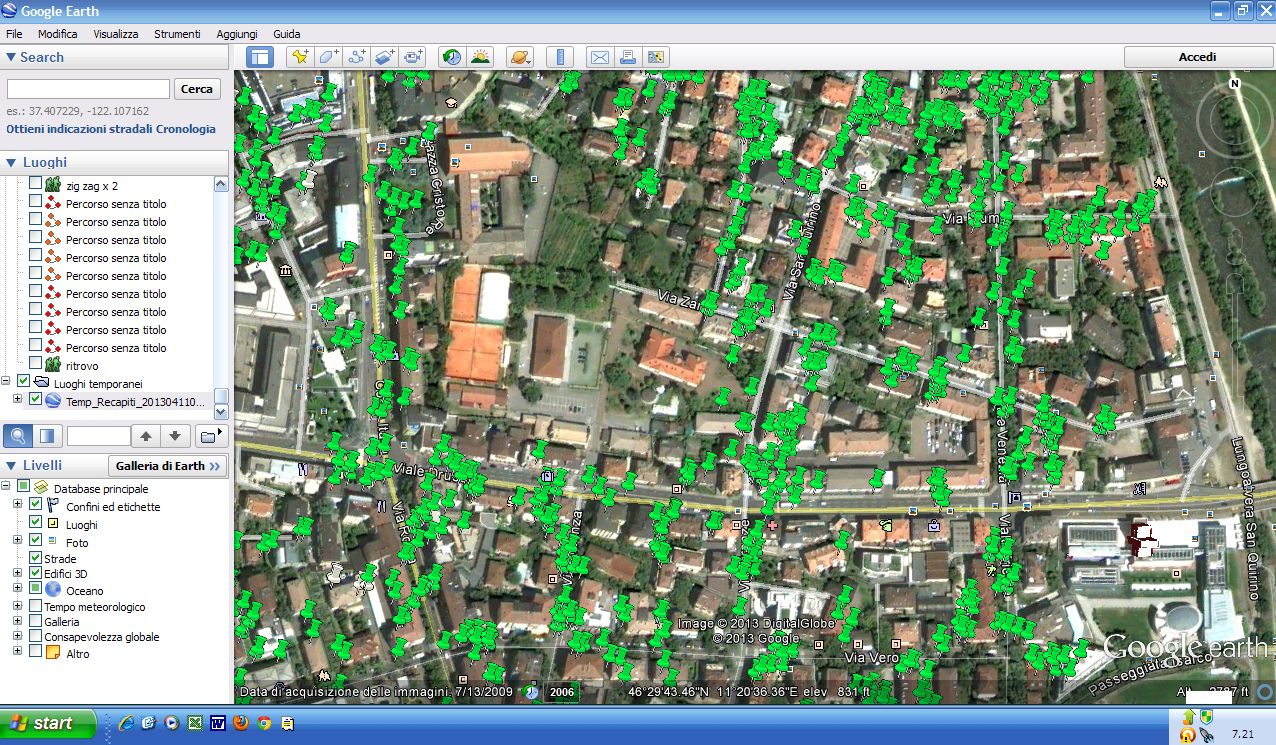Enable the Tempo meteorologico layer
Screen dimensions: 1276x745
36,606
